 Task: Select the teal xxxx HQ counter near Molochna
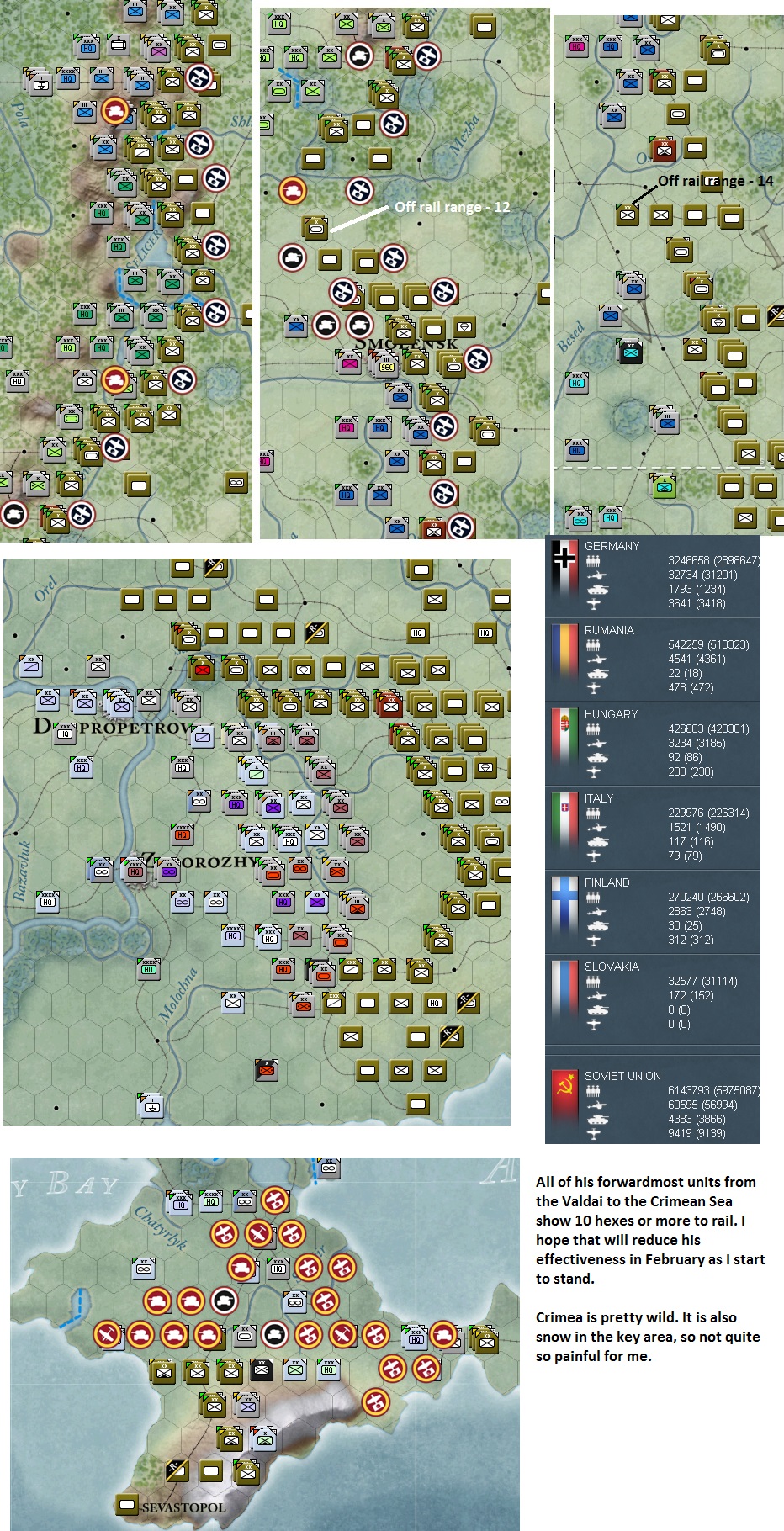pyautogui.click(x=149, y=968)
